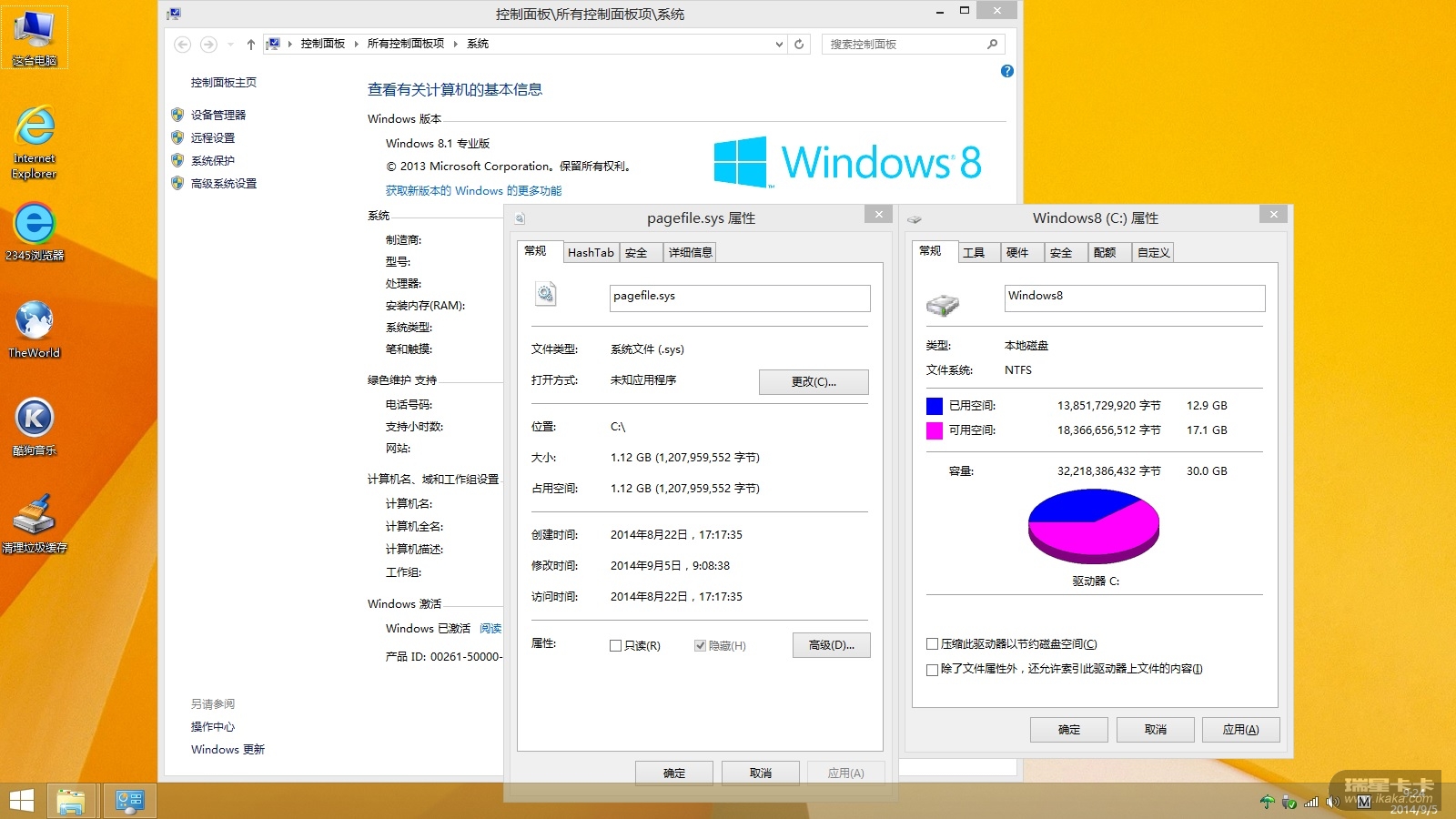This screenshot has height=819, width=1456.
Task: Open the recent locations dropdown beside the forward arrow
Action: coord(230,44)
